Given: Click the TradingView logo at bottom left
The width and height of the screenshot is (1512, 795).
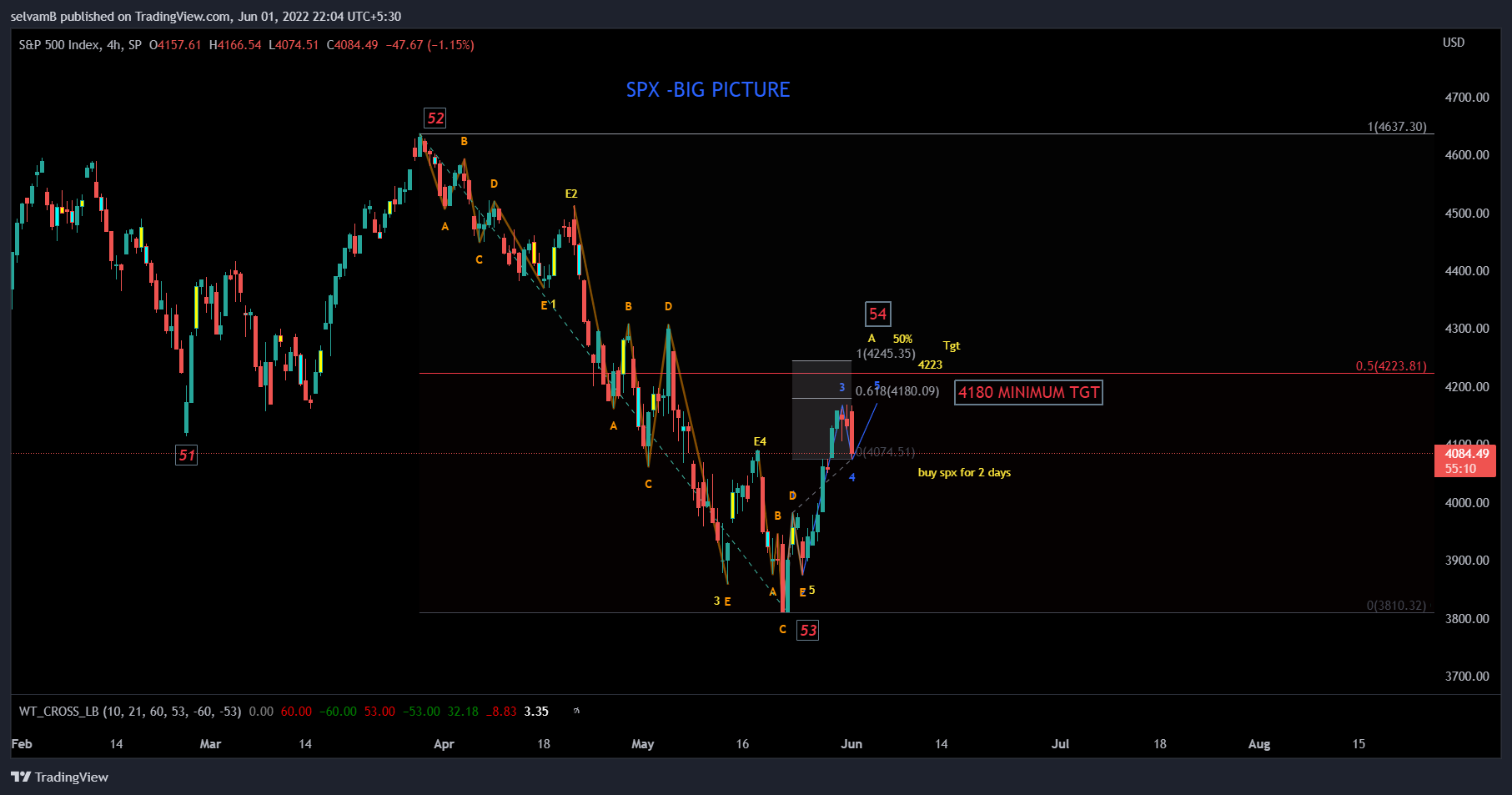Looking at the screenshot, I should [59, 777].
